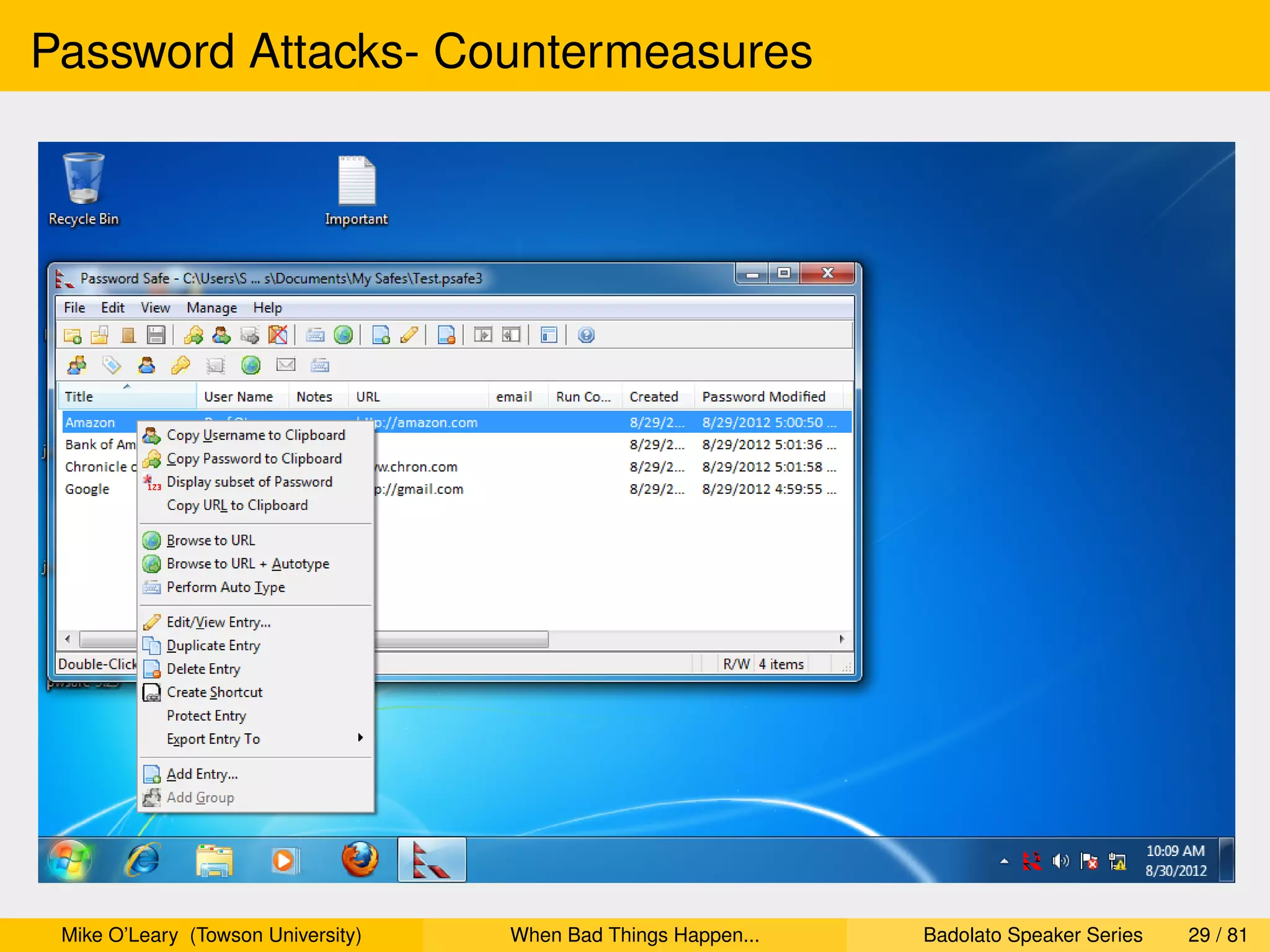Select Perform Auto Type
The width and height of the screenshot is (1270, 952).
click(255, 588)
